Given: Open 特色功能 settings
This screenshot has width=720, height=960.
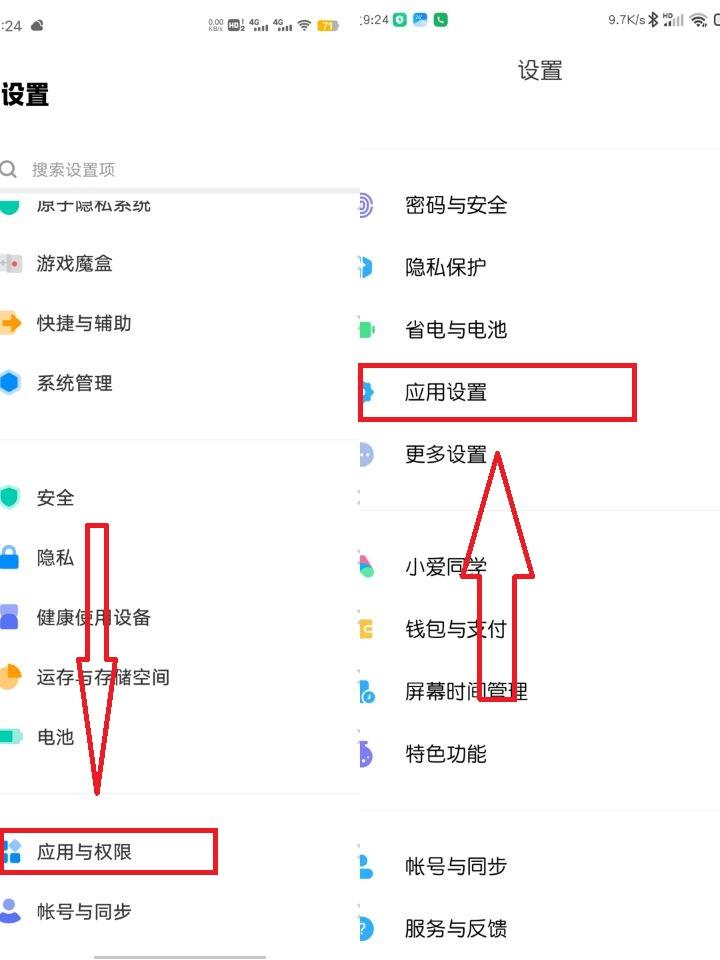Looking at the screenshot, I should coord(446,753).
